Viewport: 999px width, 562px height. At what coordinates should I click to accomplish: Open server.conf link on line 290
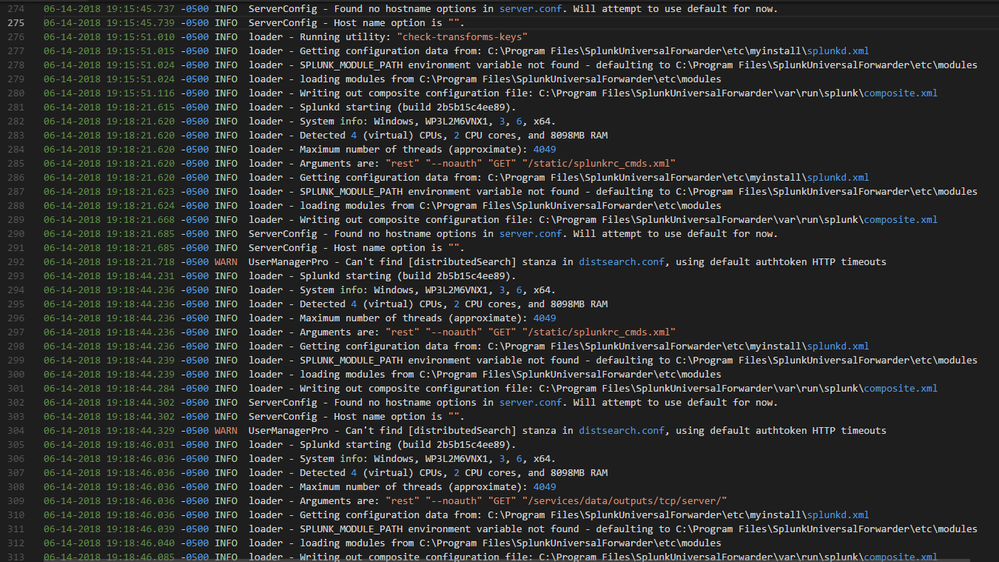(532, 234)
